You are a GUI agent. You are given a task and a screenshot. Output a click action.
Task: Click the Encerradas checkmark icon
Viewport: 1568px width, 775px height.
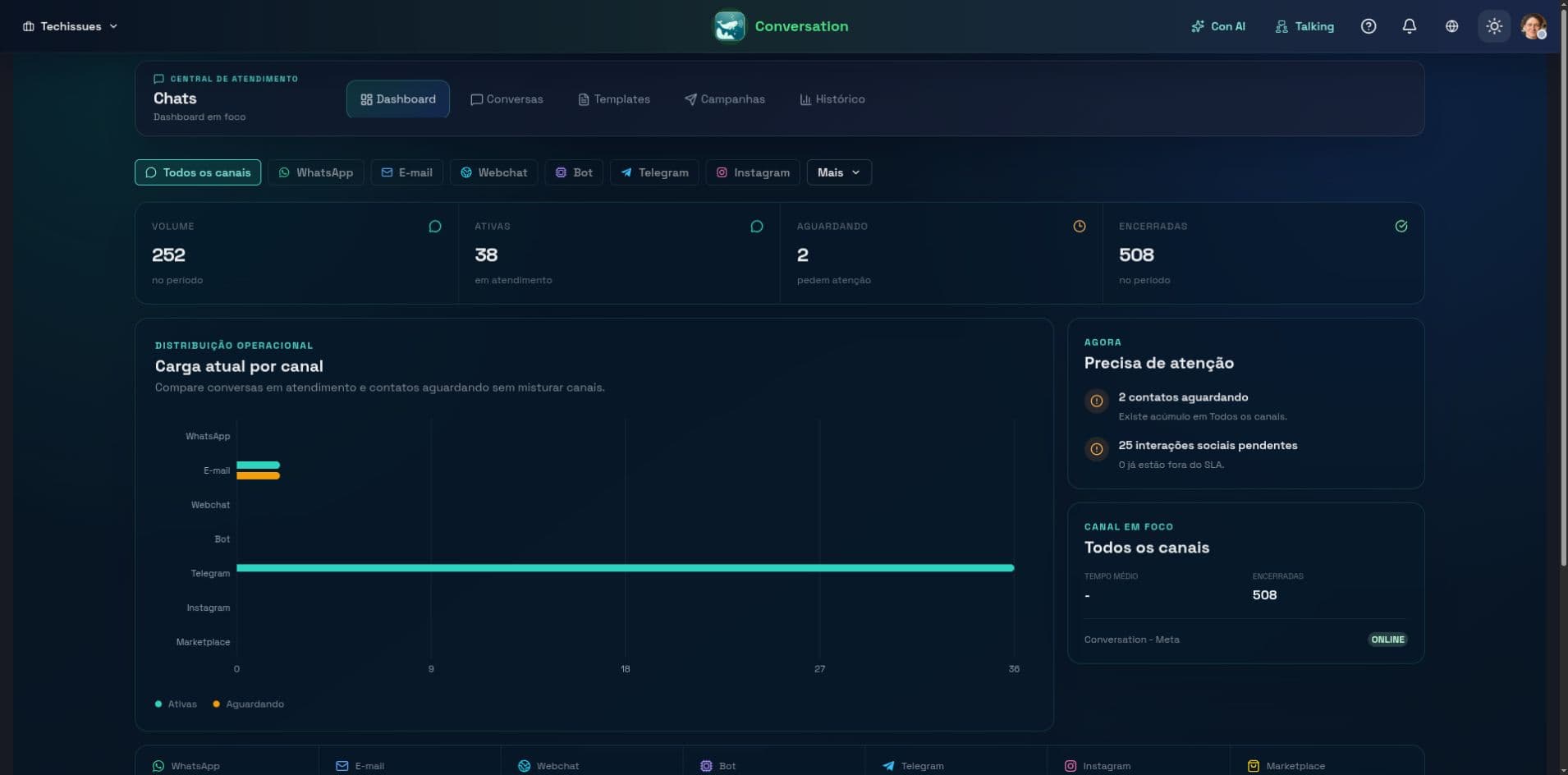1401,227
